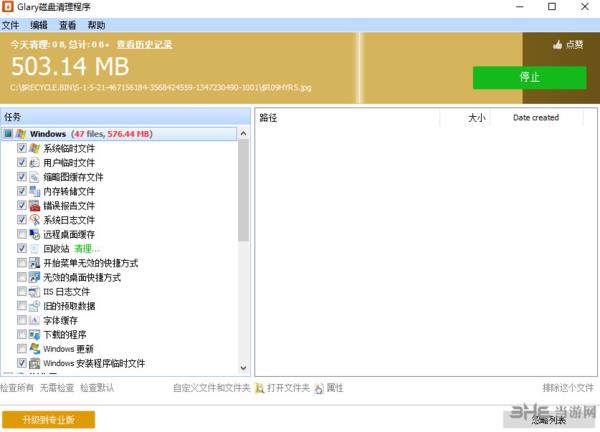Click the Glary disk cleaner title bar icon
The image size is (600, 432).
tap(7, 7)
